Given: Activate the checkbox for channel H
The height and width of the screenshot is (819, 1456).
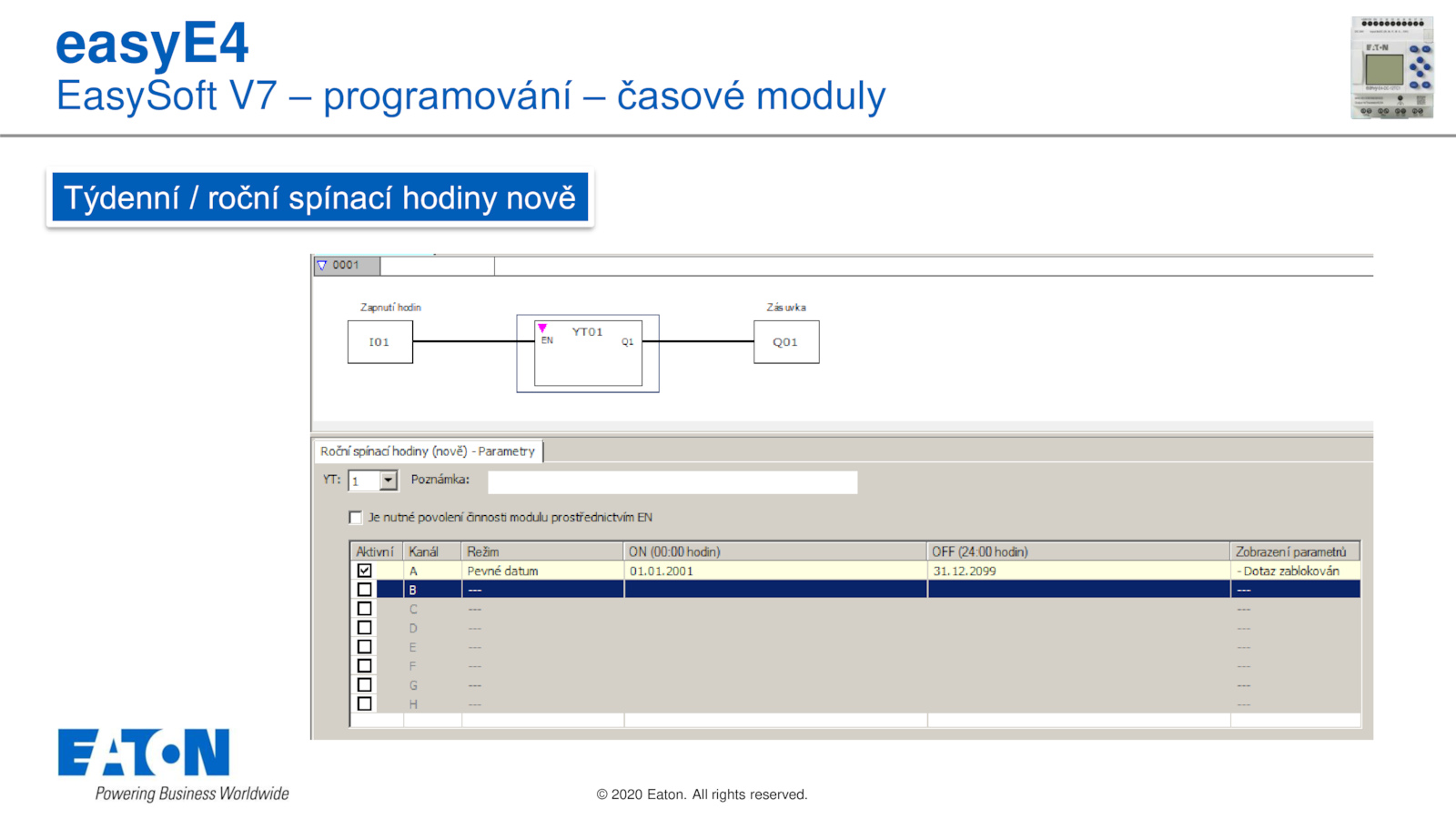Looking at the screenshot, I should pos(364,704).
